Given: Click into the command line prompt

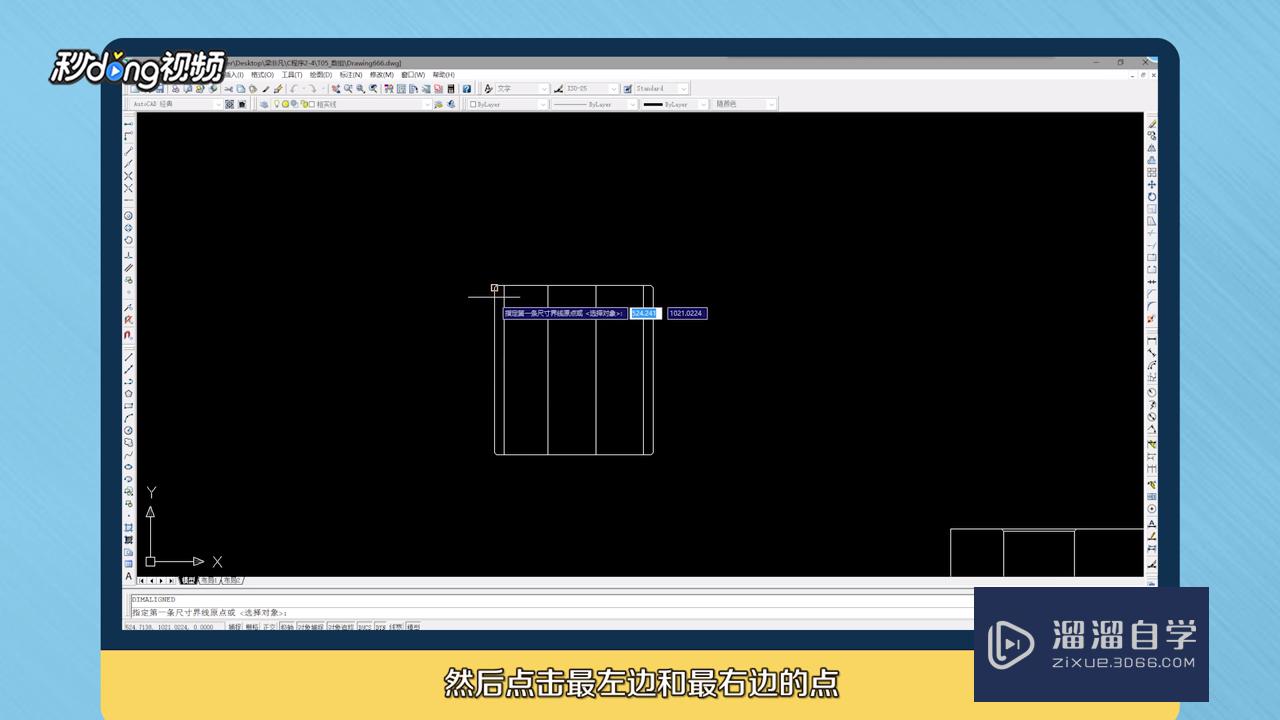Looking at the screenshot, I should click(x=550, y=612).
